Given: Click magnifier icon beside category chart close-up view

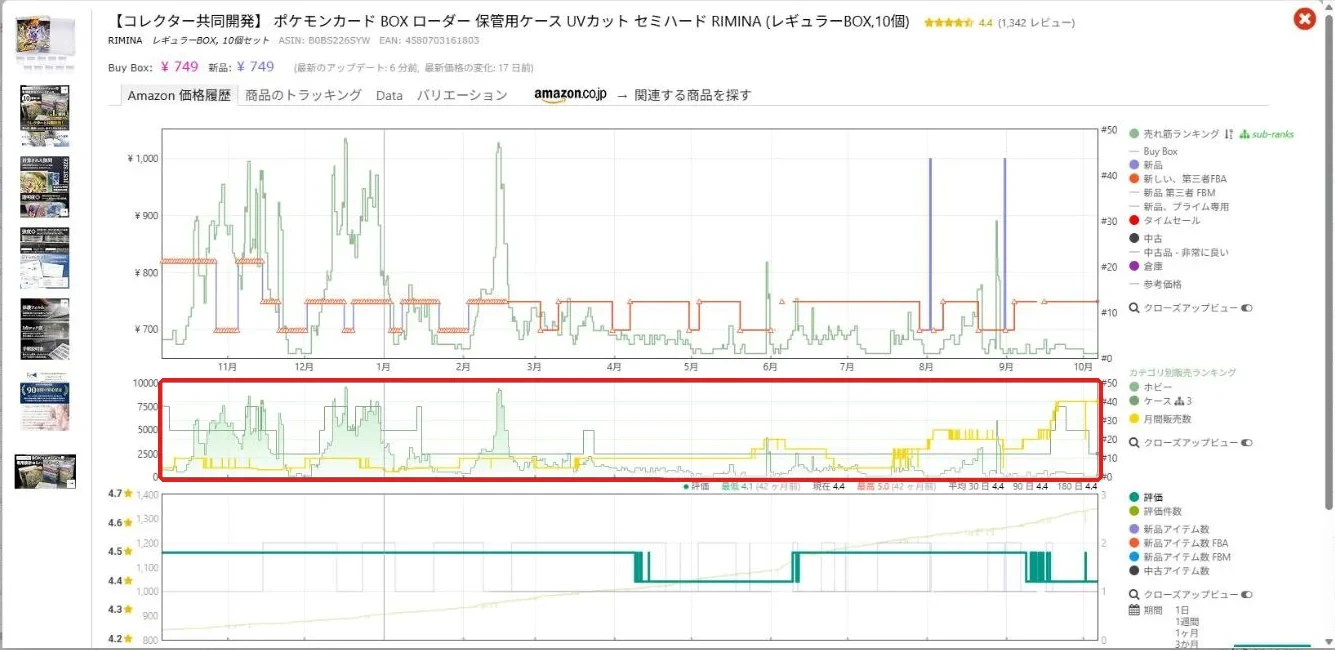Looking at the screenshot, I should (x=1134, y=442).
